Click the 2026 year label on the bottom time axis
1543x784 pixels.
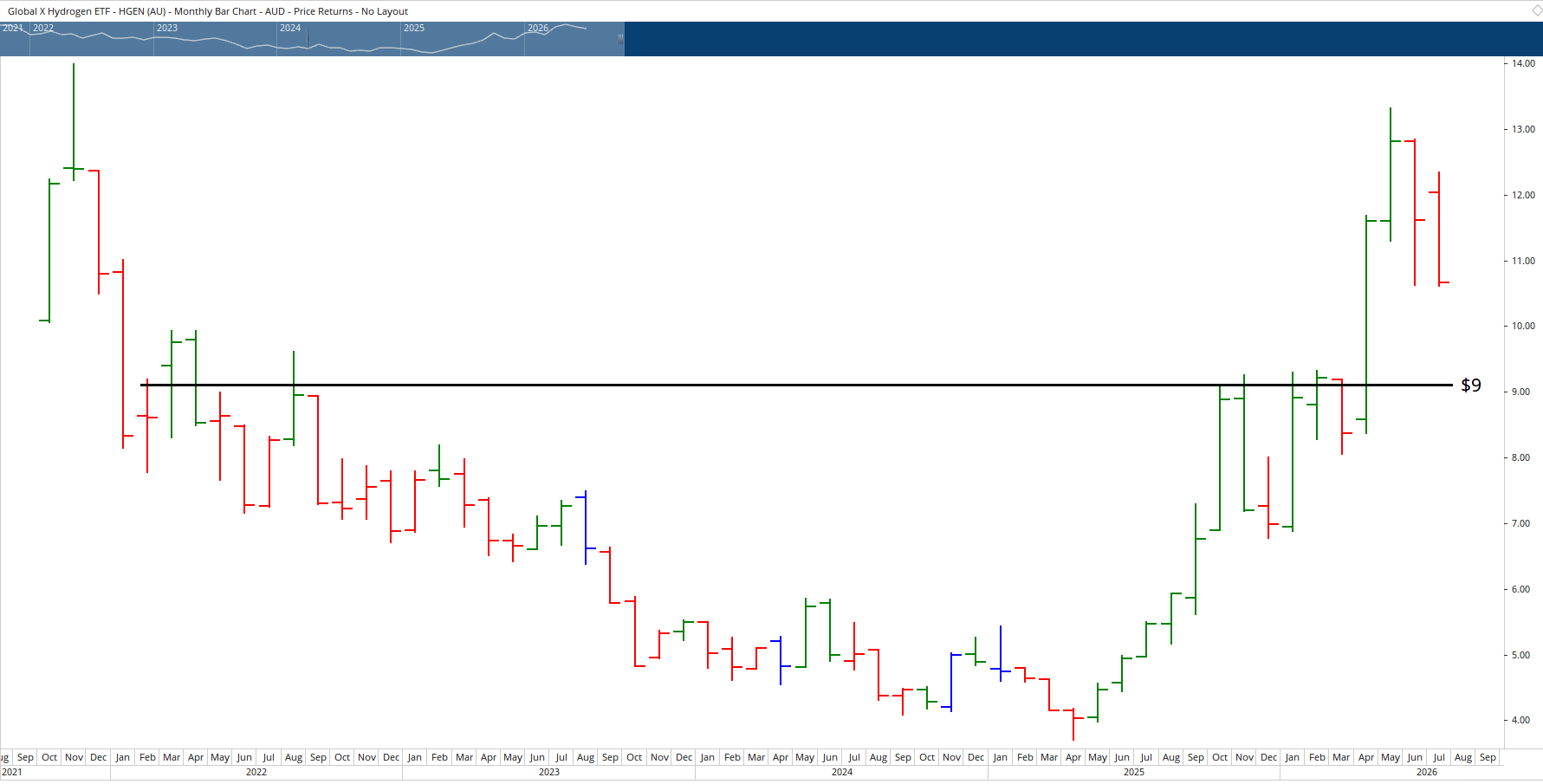pos(1427,772)
